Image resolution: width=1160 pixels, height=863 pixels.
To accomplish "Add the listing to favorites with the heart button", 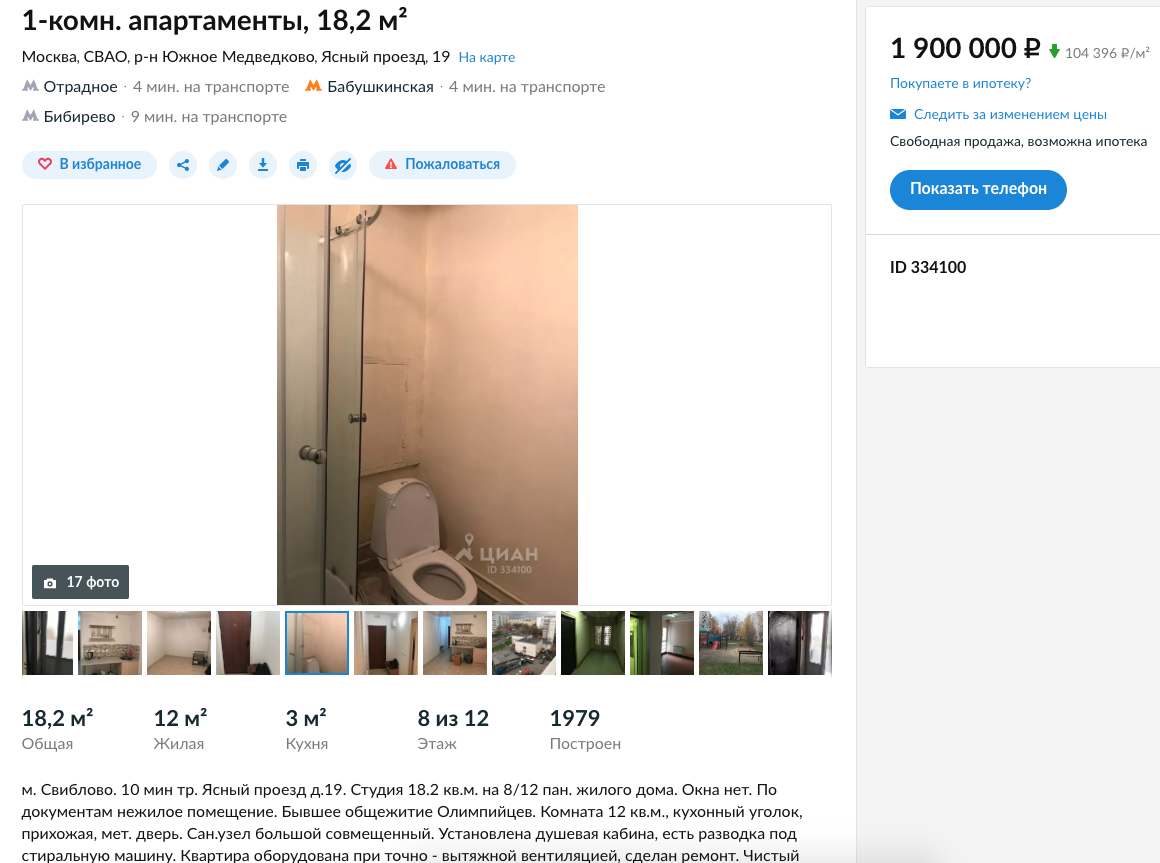I will (x=90, y=165).
